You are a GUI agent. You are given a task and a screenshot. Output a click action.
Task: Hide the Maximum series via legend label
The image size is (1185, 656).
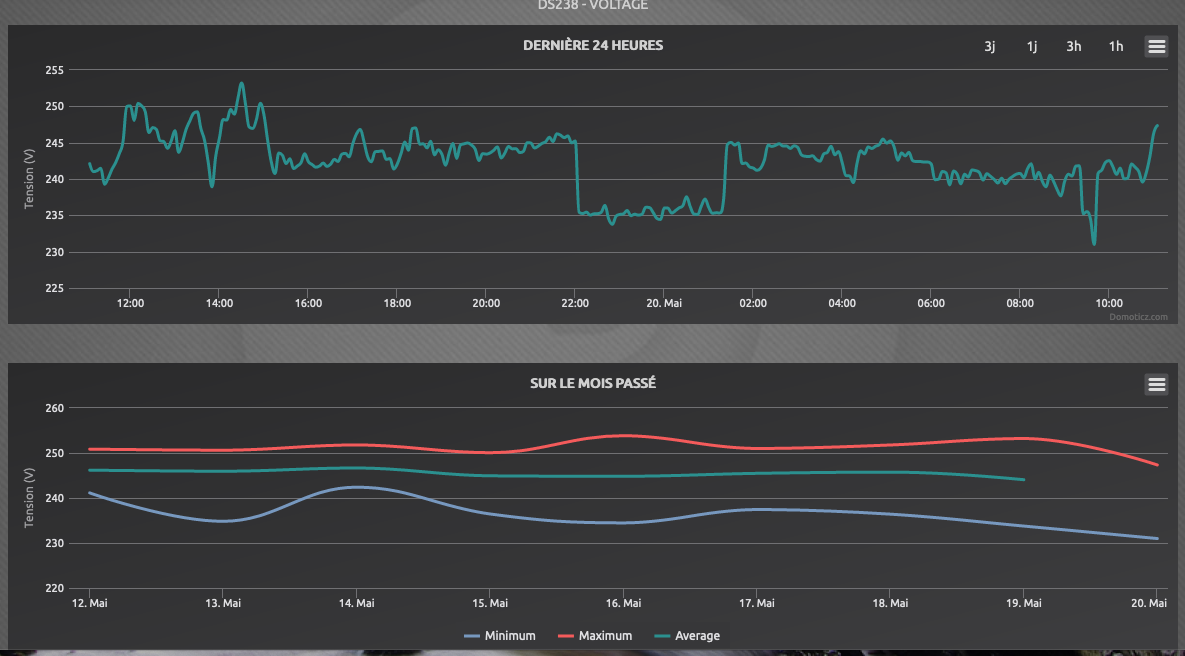tap(605, 636)
